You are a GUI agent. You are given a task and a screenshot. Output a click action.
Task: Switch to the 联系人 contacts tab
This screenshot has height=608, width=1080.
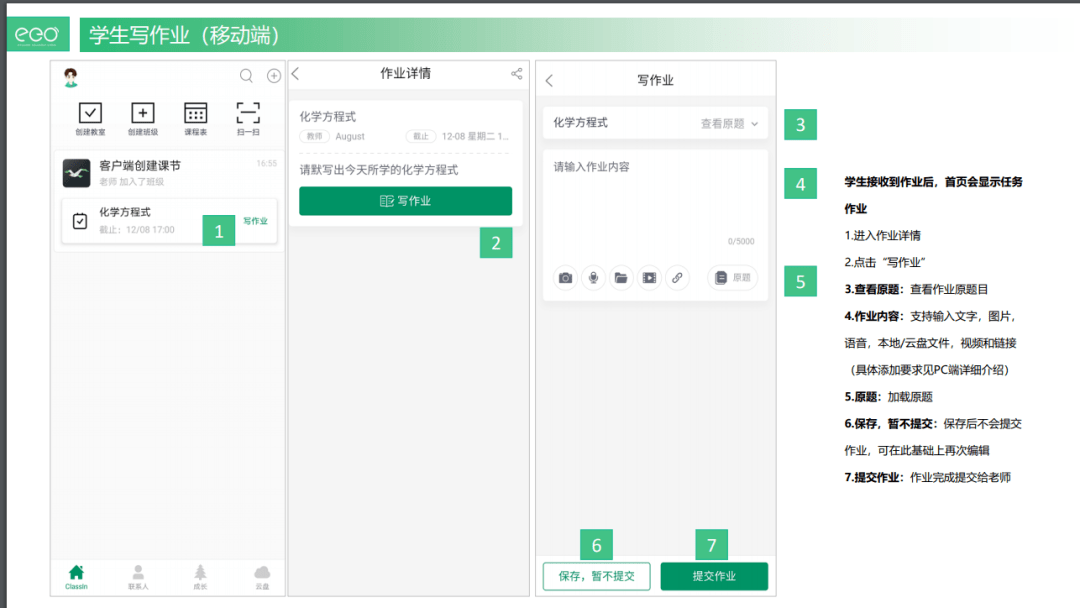tap(138, 577)
